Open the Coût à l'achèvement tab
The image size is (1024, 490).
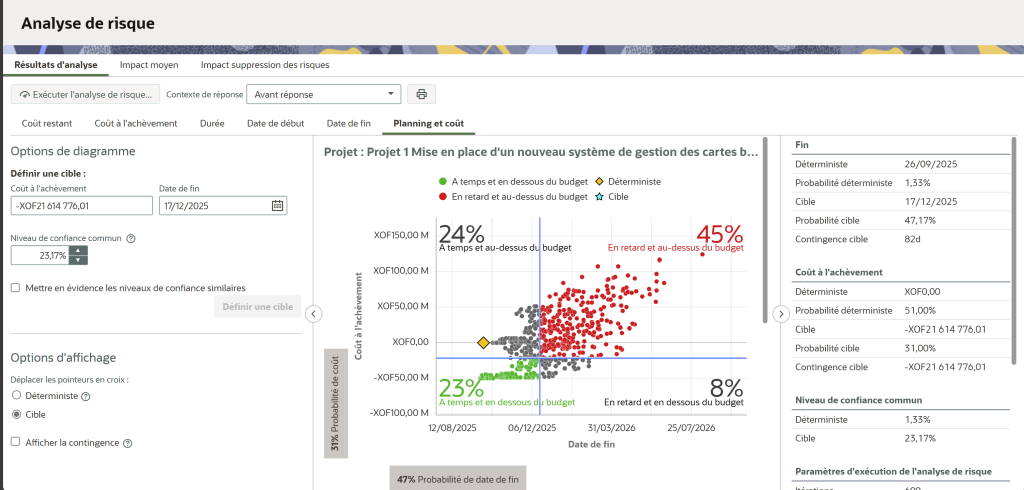coord(135,124)
